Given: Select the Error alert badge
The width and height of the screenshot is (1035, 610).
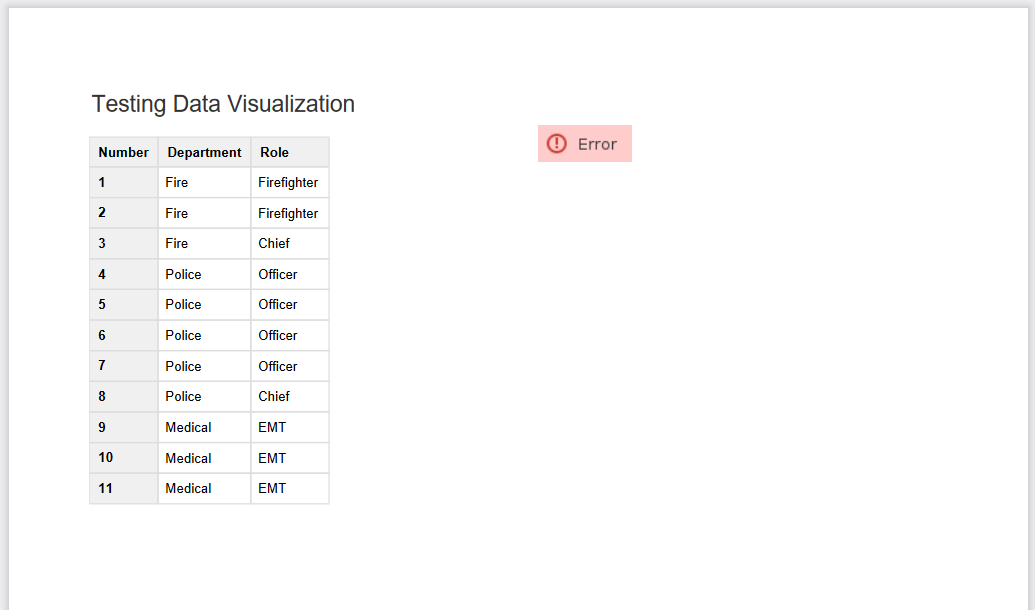Looking at the screenshot, I should click(x=584, y=143).
